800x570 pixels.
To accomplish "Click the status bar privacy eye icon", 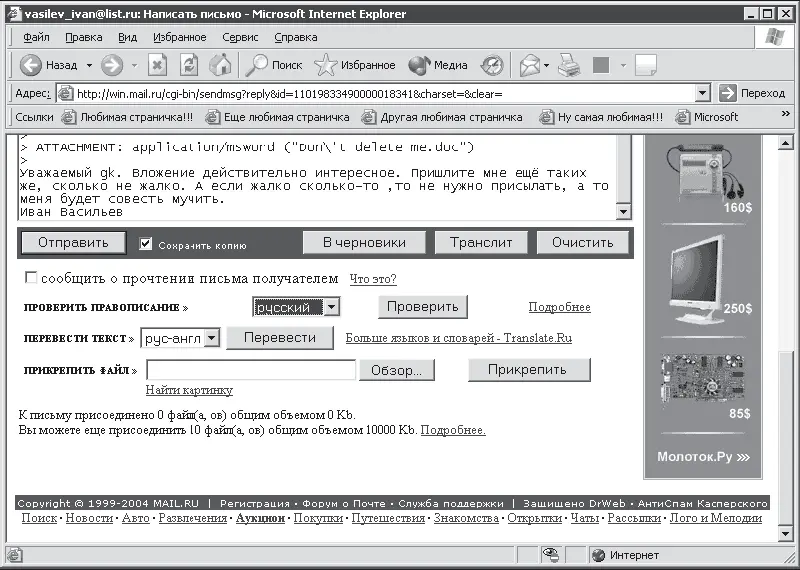I will click(x=551, y=555).
